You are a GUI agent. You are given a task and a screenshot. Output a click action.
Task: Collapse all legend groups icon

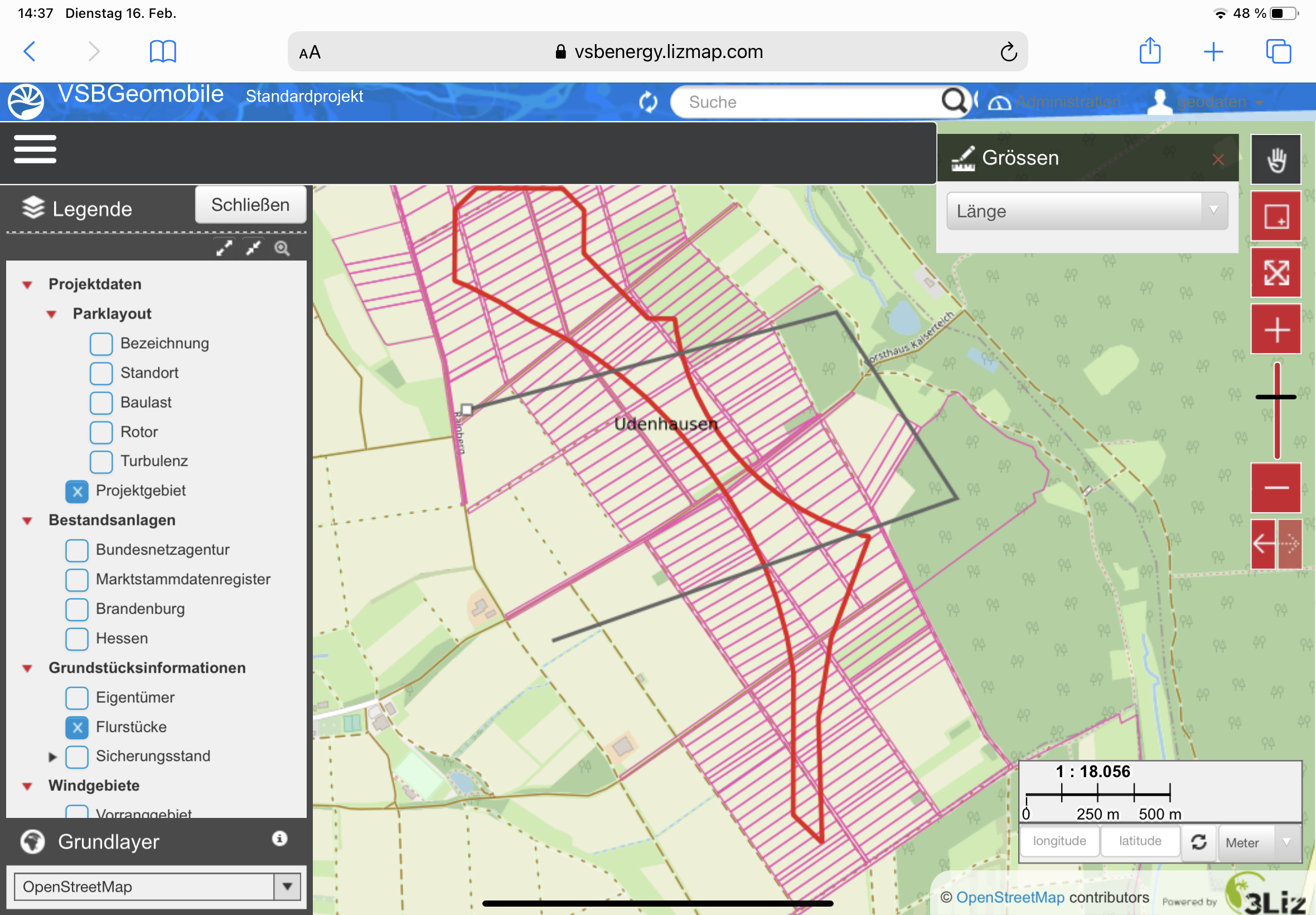tap(253, 248)
